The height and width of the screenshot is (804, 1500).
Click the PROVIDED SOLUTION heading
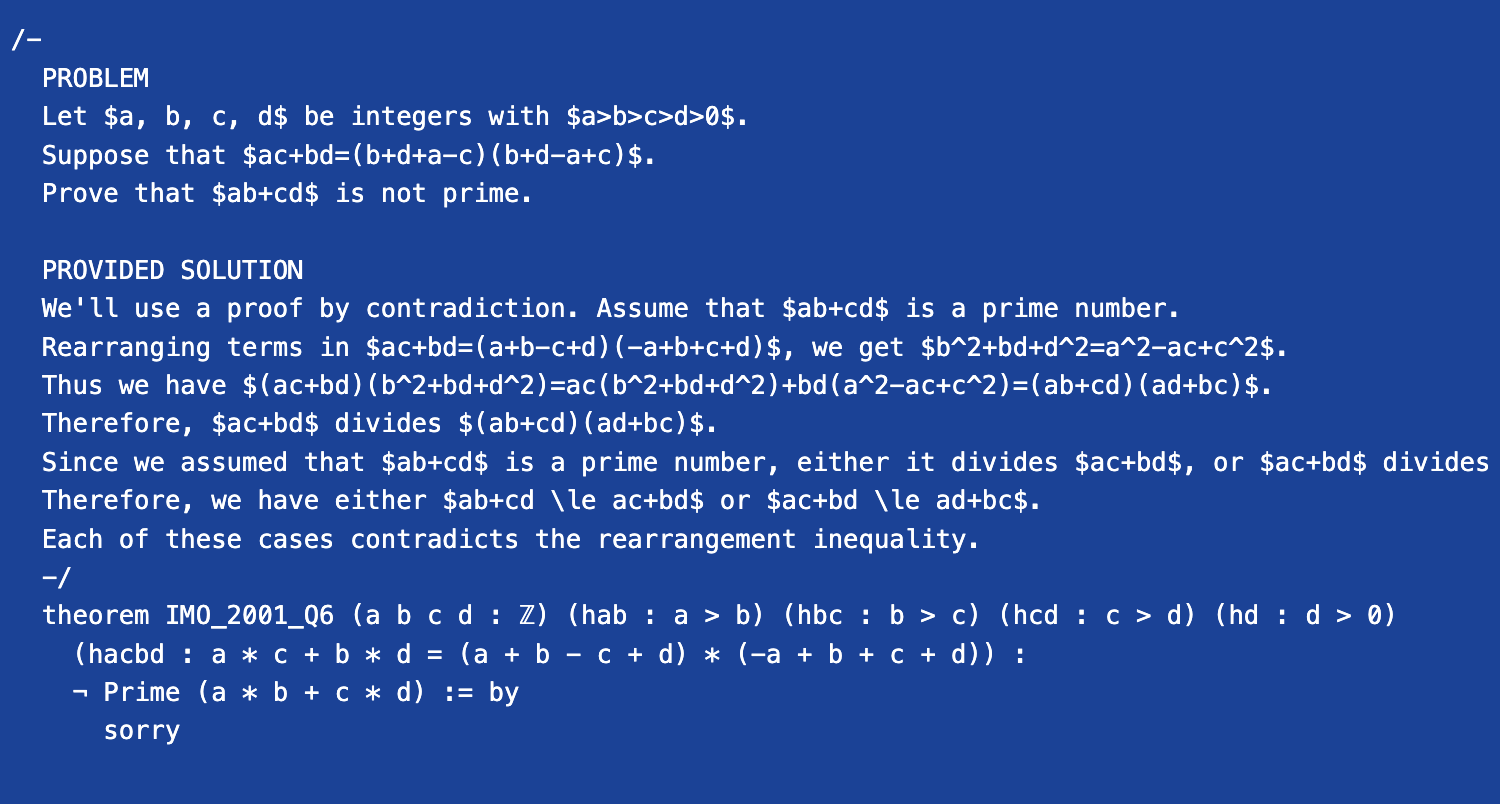pyautogui.click(x=172, y=270)
